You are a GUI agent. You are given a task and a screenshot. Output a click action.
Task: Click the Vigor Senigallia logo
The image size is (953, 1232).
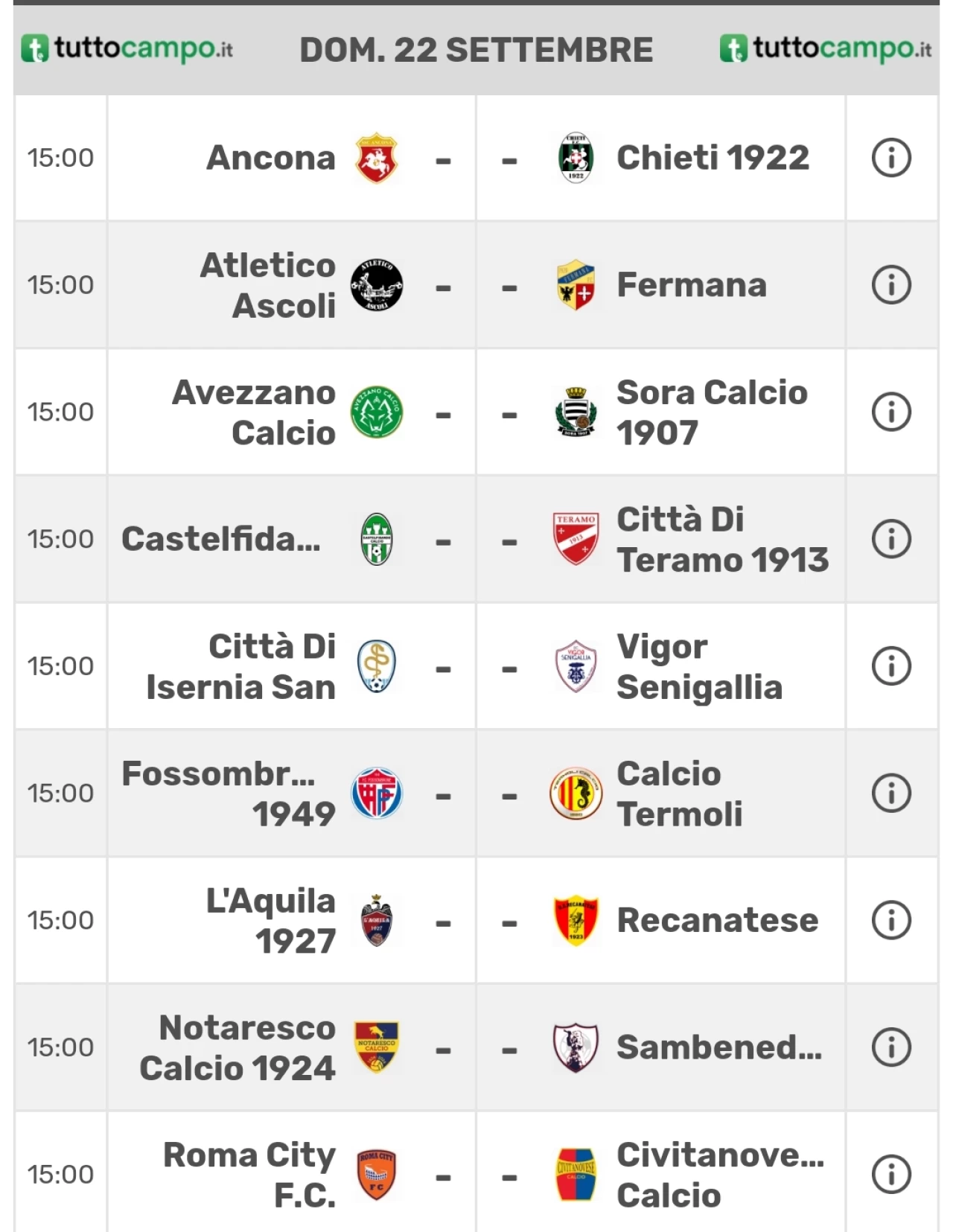pyautogui.click(x=576, y=666)
